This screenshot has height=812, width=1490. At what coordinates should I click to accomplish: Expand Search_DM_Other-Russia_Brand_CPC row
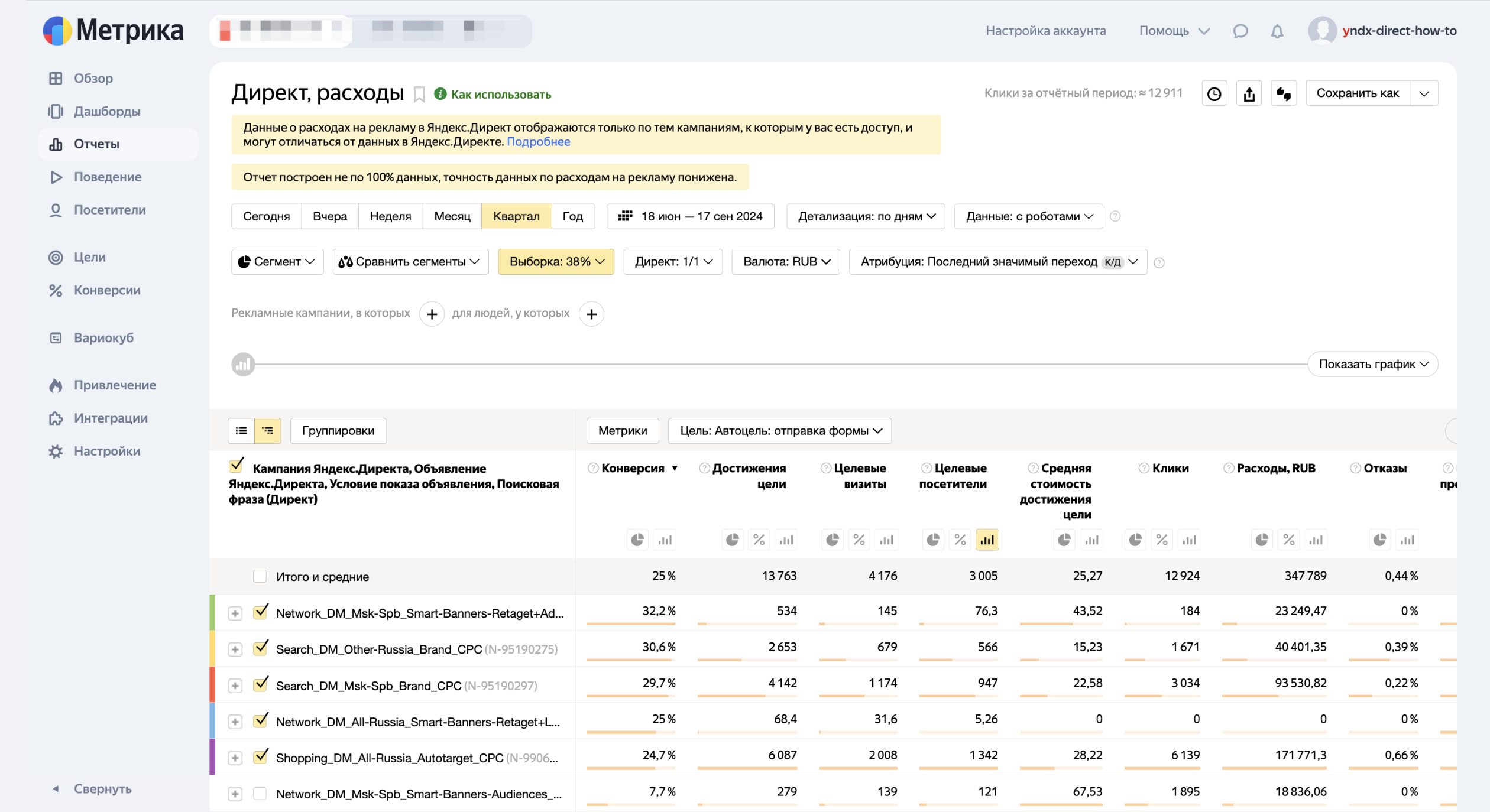point(235,649)
